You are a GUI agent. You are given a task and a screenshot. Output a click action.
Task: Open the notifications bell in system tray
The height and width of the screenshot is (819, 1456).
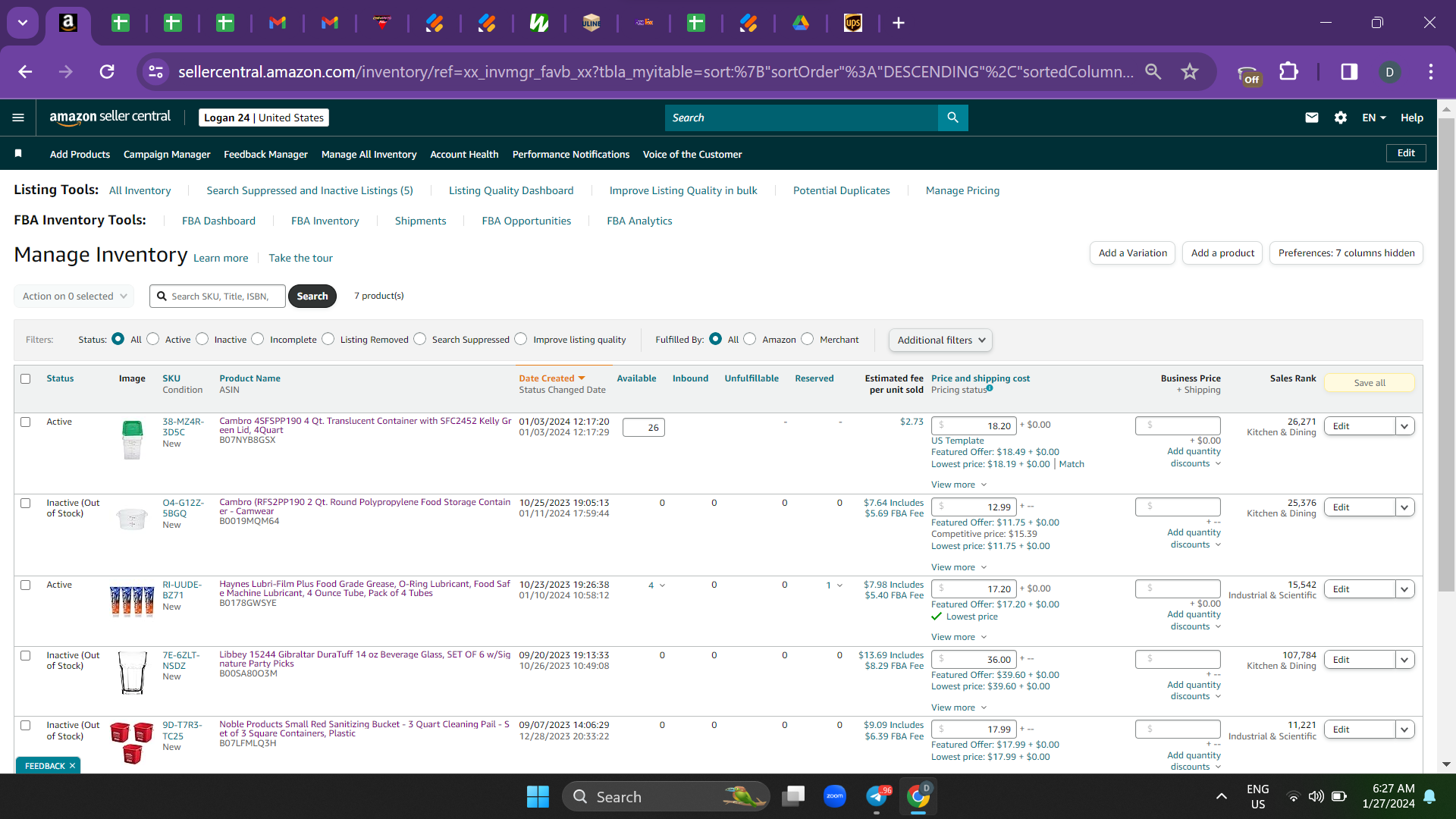click(x=1429, y=796)
